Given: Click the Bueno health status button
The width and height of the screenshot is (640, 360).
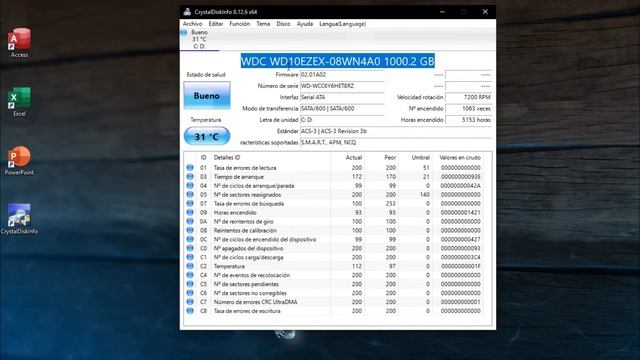Looking at the screenshot, I should coord(207,96).
